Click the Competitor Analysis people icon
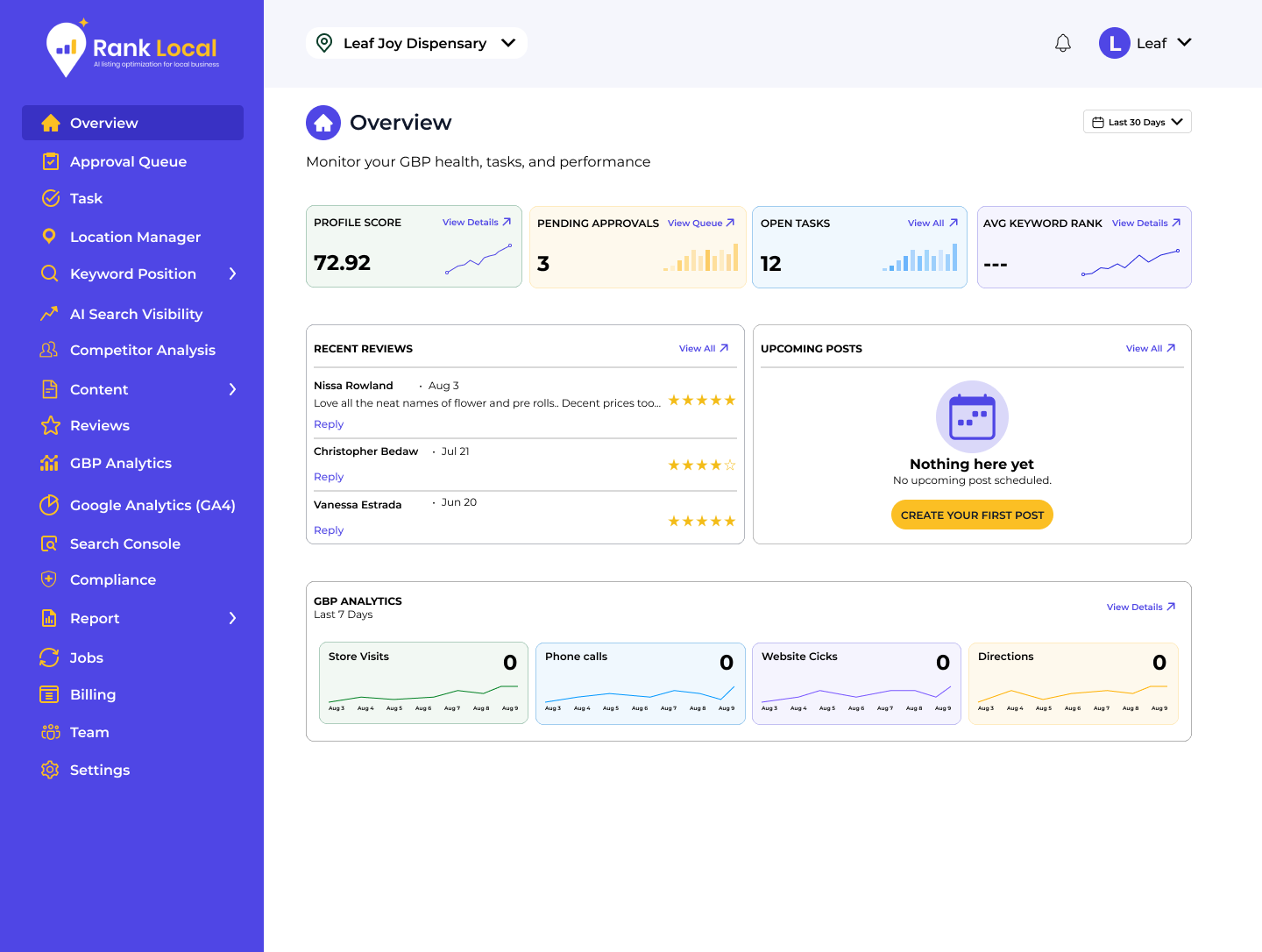 click(49, 350)
